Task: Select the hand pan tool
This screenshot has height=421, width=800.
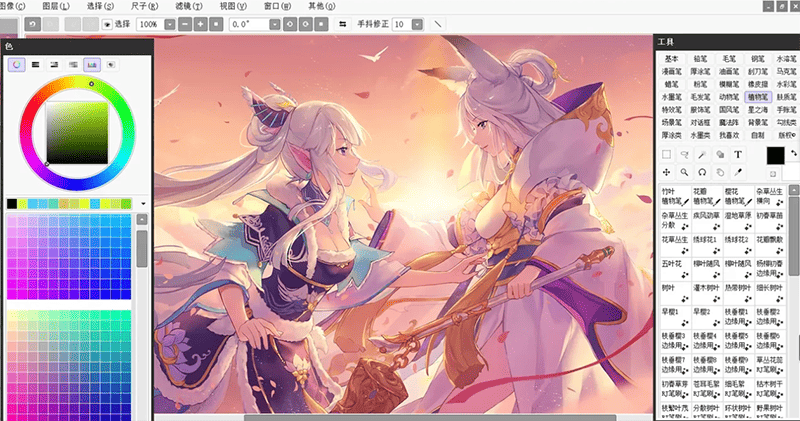Action: 720,172
